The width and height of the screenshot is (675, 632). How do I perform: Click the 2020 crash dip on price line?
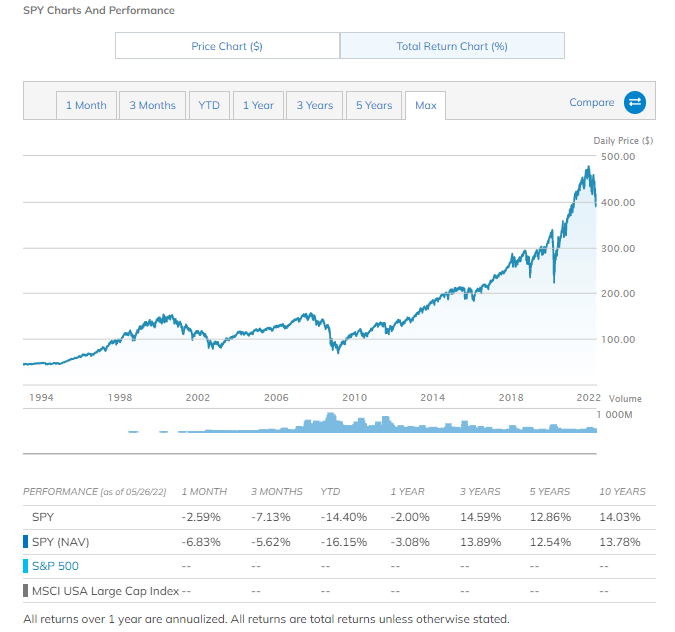click(554, 280)
